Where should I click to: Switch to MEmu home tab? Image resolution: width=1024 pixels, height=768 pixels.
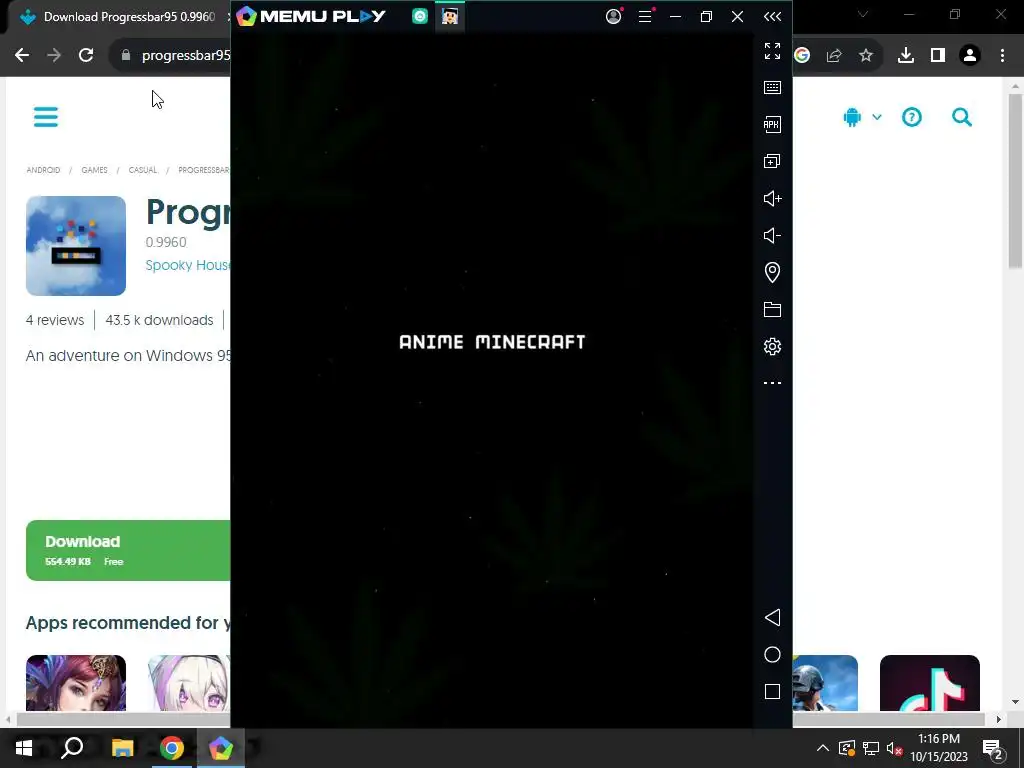(420, 16)
